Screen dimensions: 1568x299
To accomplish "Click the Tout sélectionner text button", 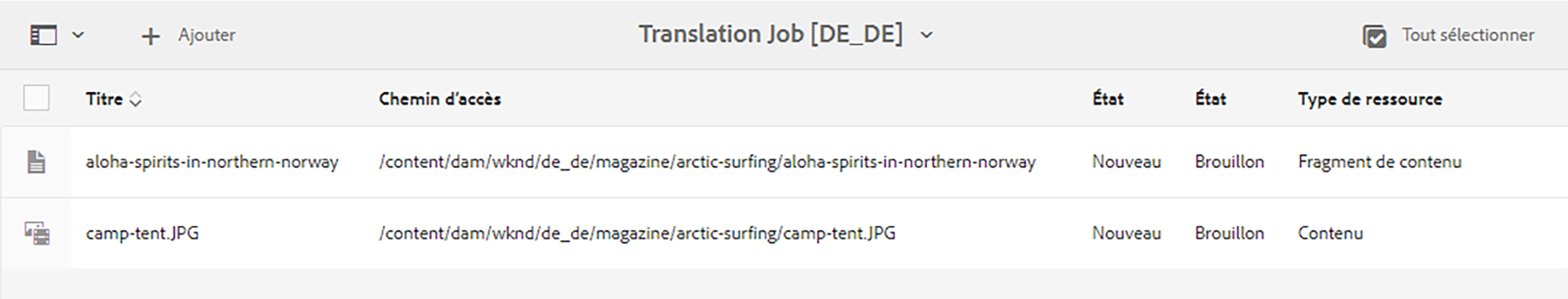I will tap(1467, 35).
